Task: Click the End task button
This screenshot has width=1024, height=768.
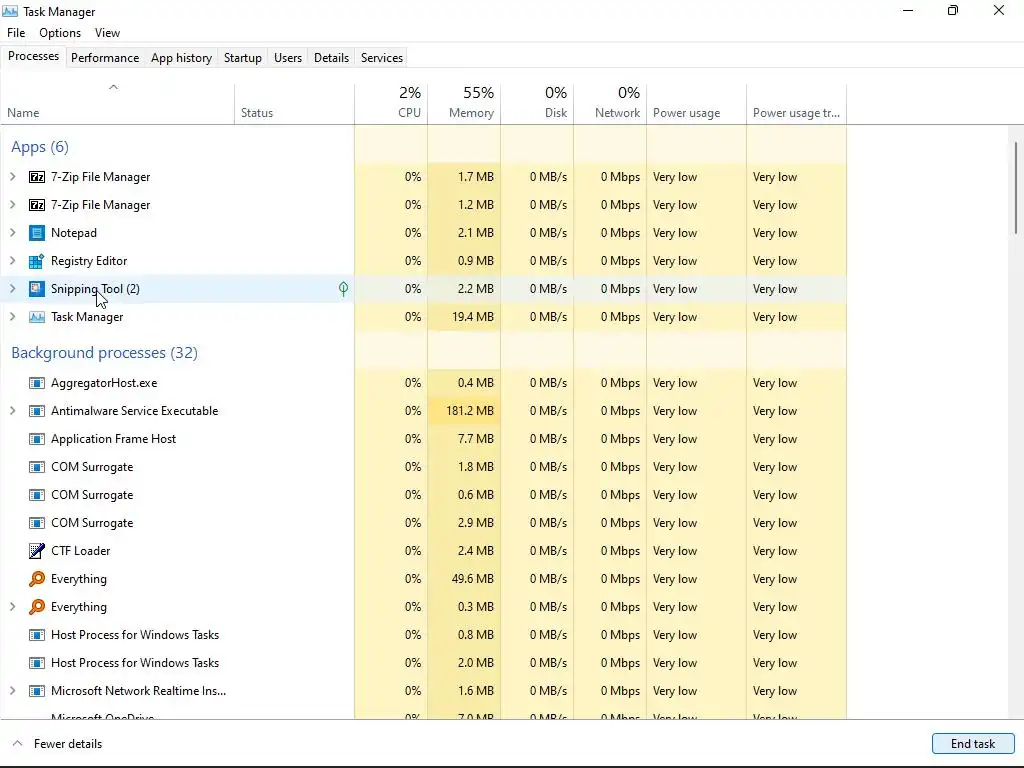Action: pos(972,743)
